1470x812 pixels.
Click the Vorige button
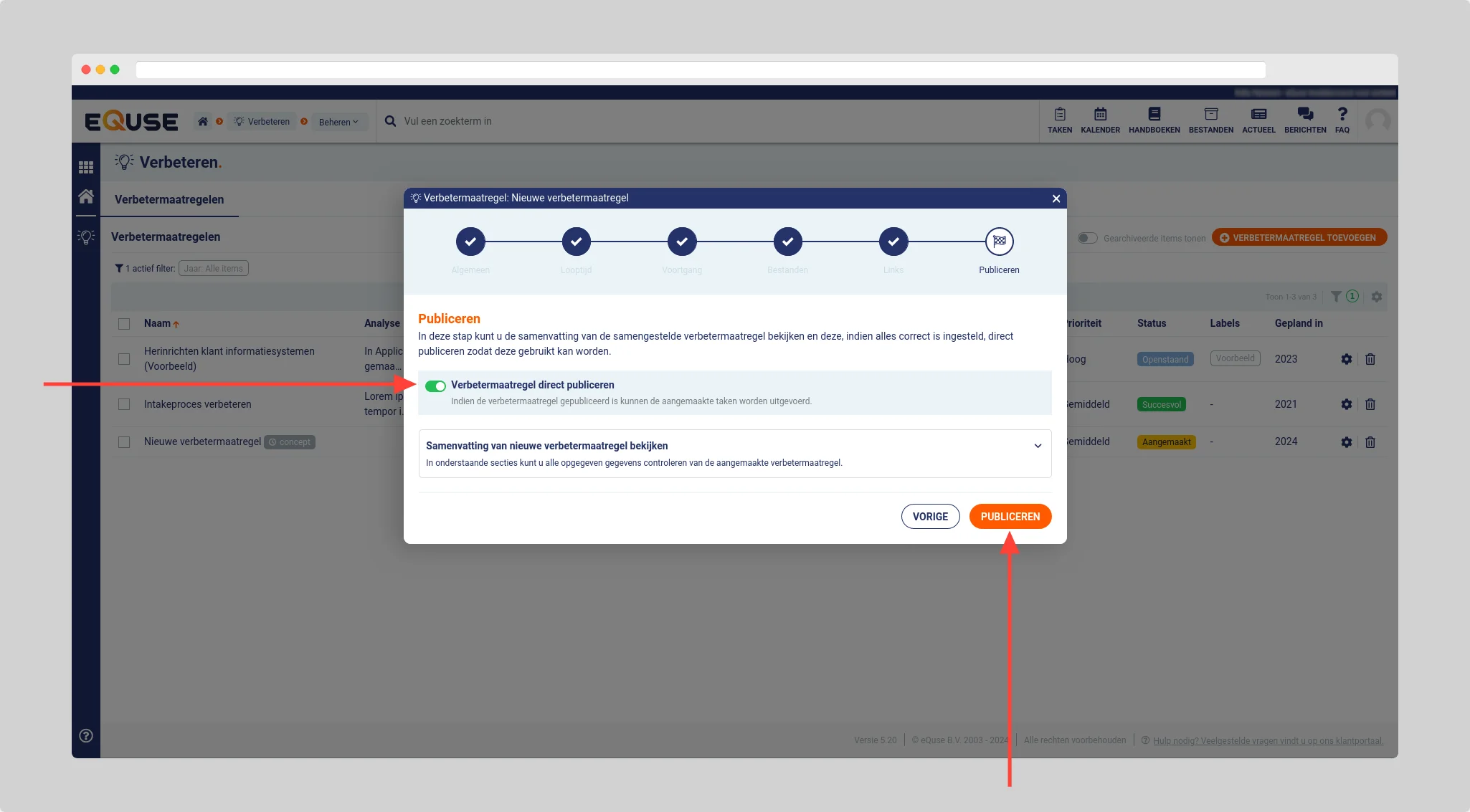point(930,517)
